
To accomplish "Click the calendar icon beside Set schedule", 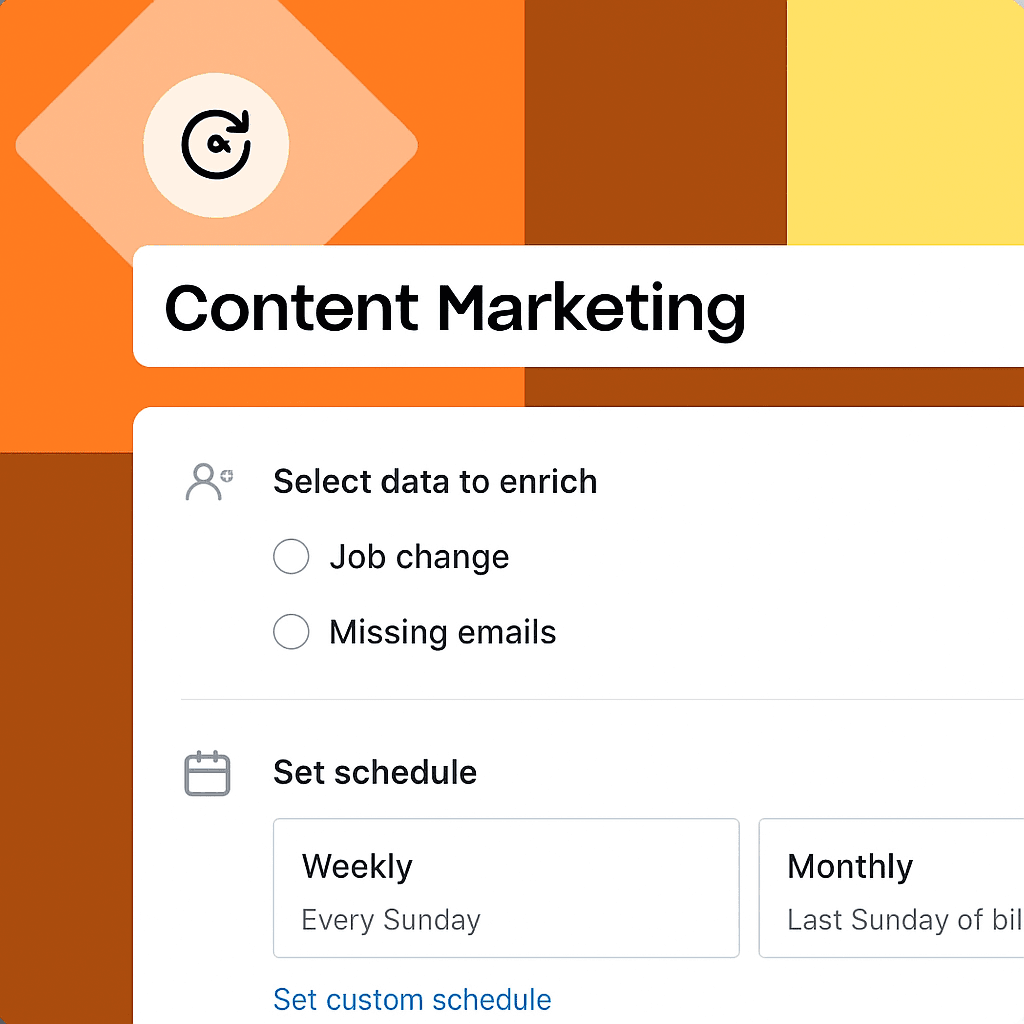I will (207, 772).
